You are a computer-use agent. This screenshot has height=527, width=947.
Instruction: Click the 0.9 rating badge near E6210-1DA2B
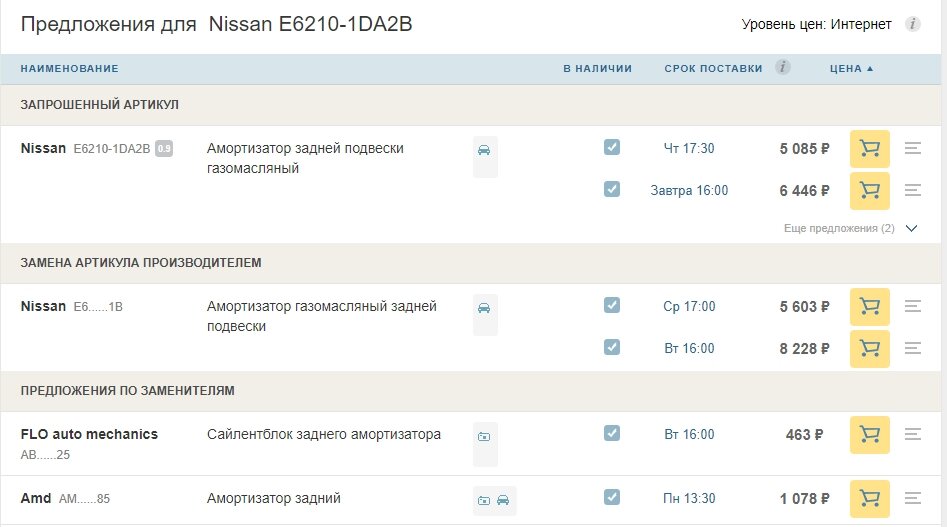tap(164, 149)
